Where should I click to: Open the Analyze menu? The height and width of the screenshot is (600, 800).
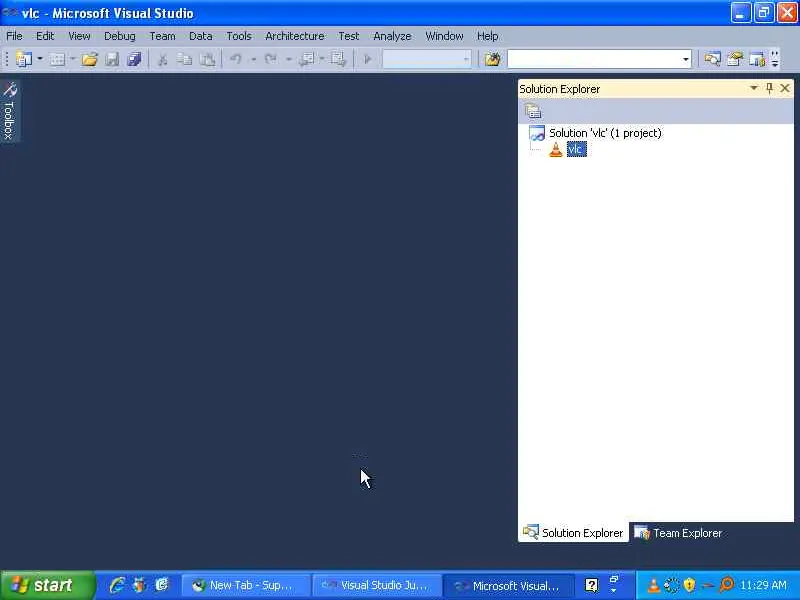pos(392,36)
